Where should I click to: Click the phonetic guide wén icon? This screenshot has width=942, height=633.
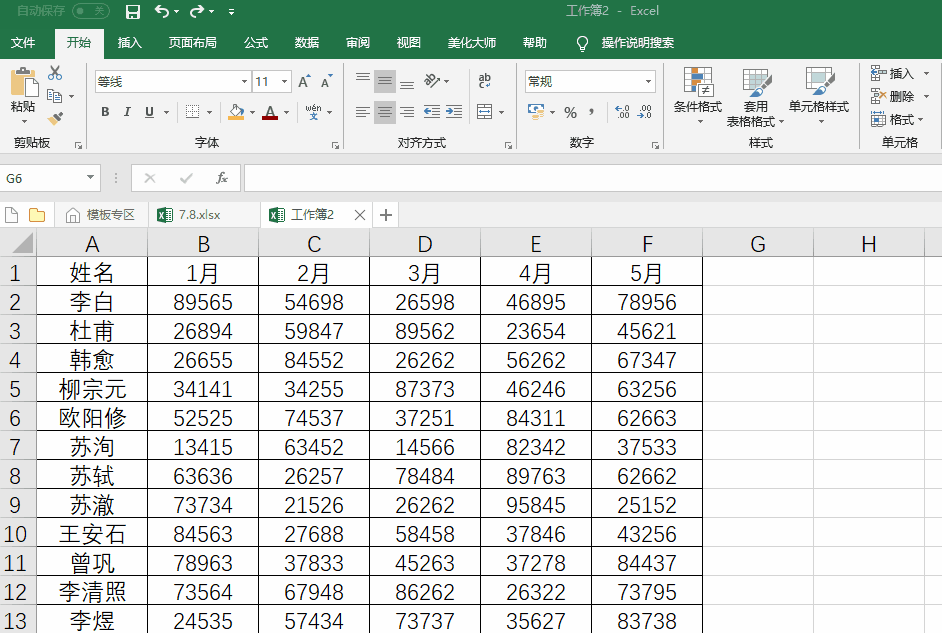[x=314, y=112]
